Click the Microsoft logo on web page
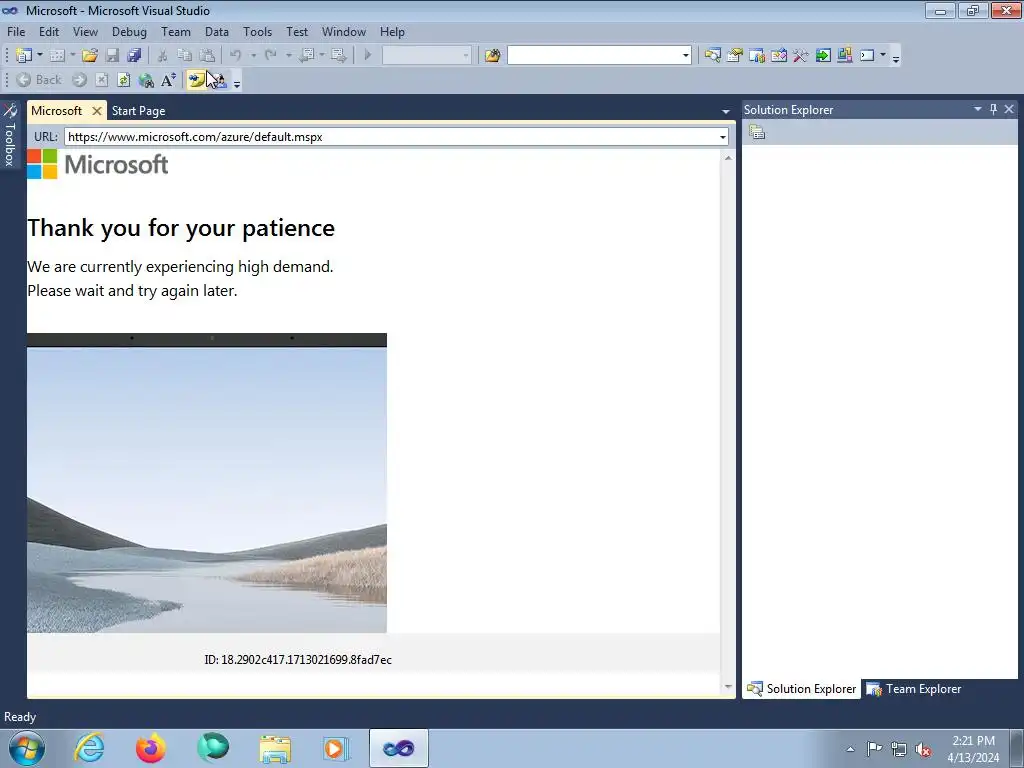1024x768 pixels. (x=98, y=164)
